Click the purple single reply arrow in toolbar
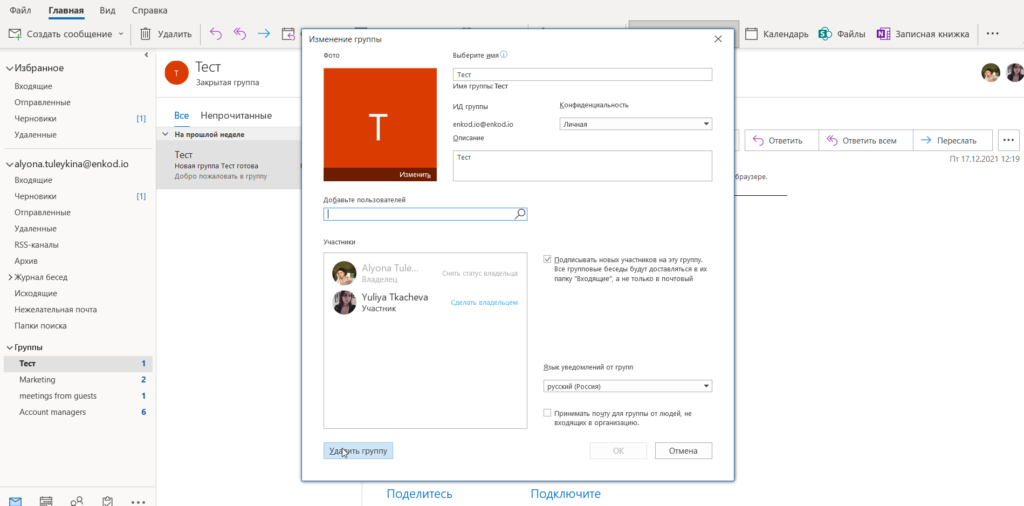 pos(216,34)
